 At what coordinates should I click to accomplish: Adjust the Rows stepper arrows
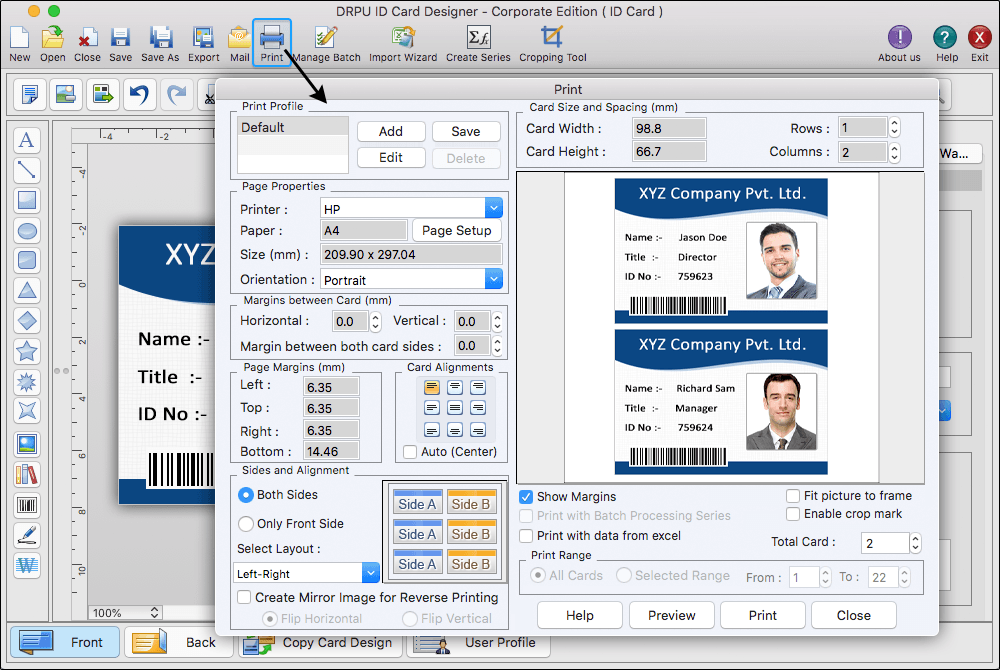(x=894, y=127)
